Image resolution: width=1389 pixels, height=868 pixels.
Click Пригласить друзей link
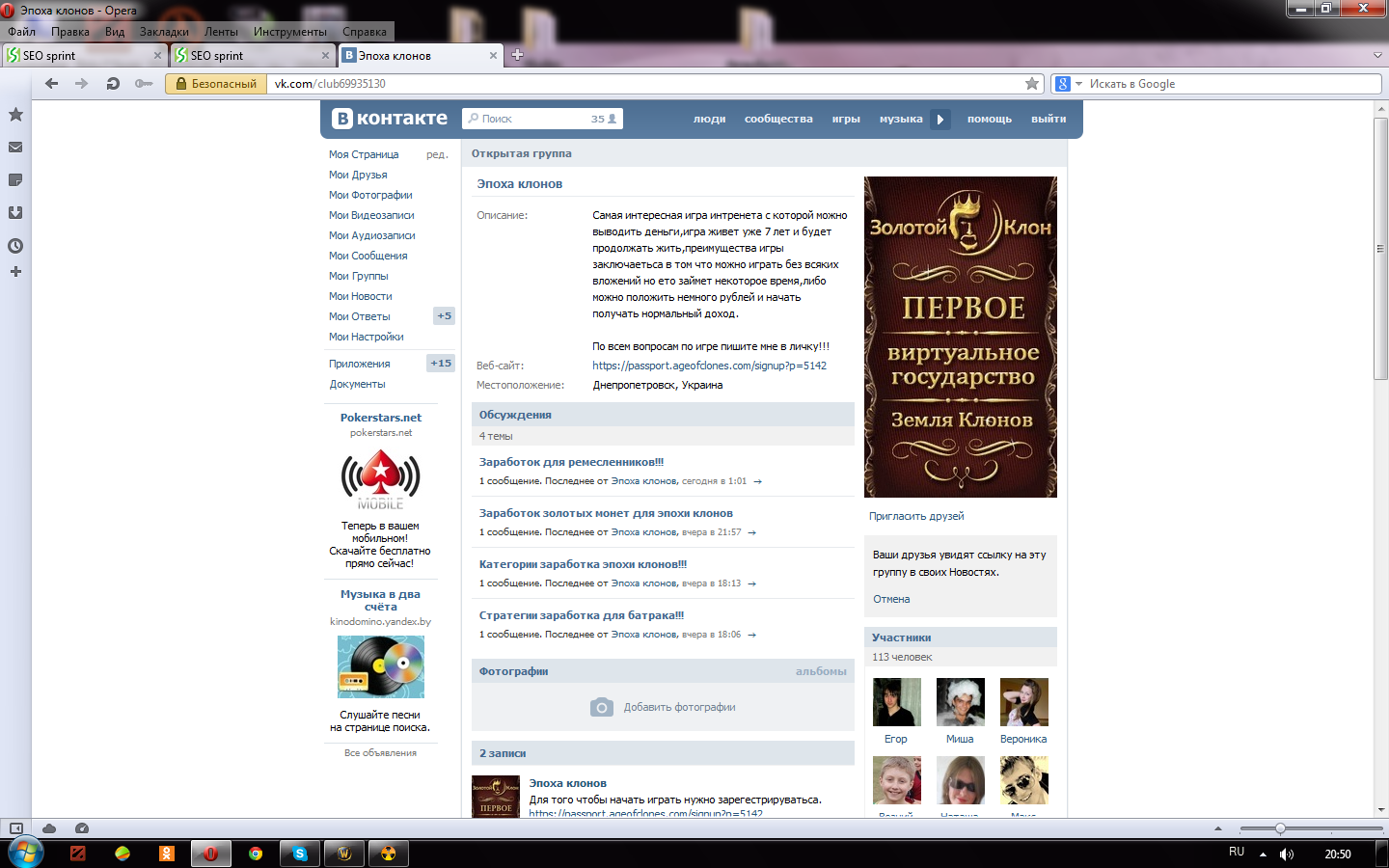(916, 516)
